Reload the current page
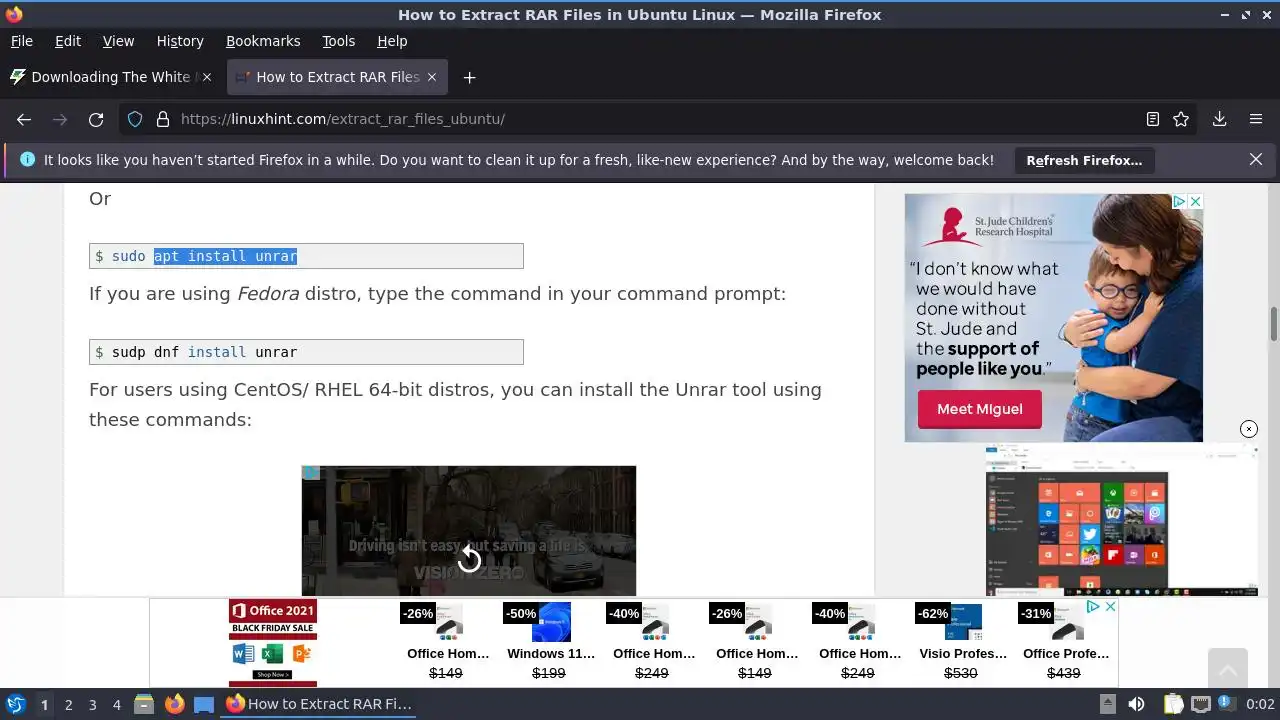 (x=96, y=119)
